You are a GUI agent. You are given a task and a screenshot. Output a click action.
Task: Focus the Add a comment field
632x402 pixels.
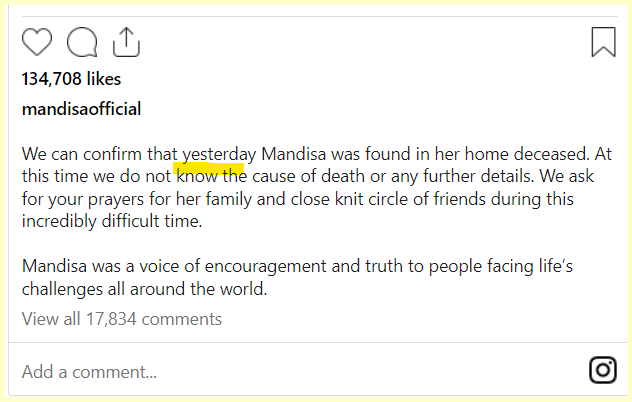90,372
